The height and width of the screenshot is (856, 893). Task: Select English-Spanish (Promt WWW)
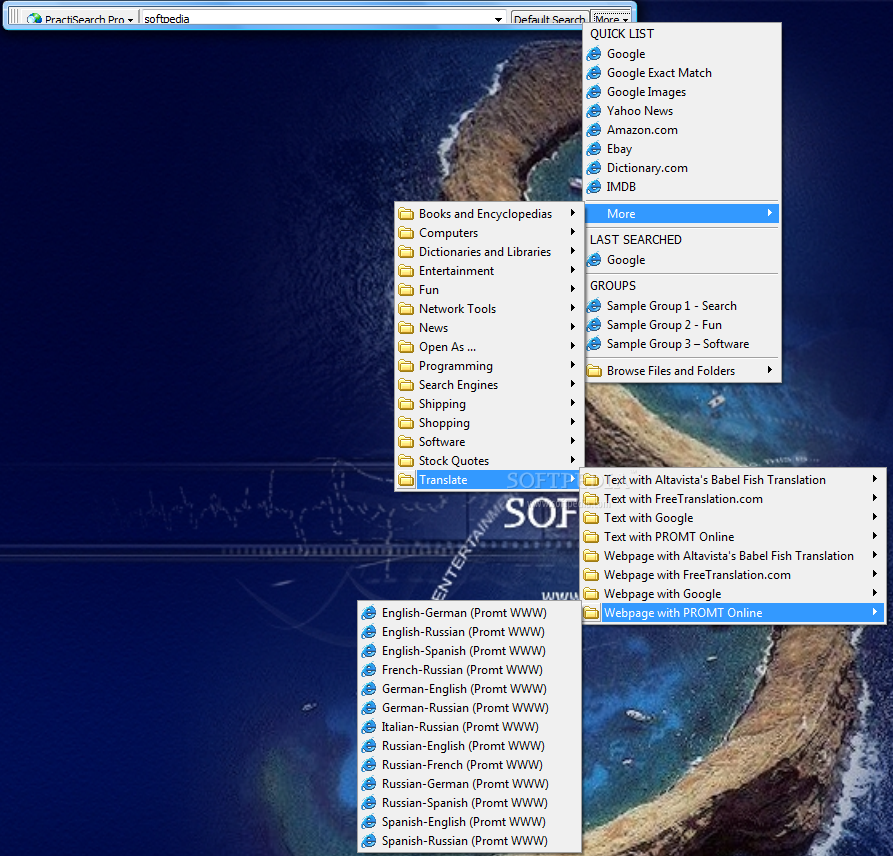point(469,651)
